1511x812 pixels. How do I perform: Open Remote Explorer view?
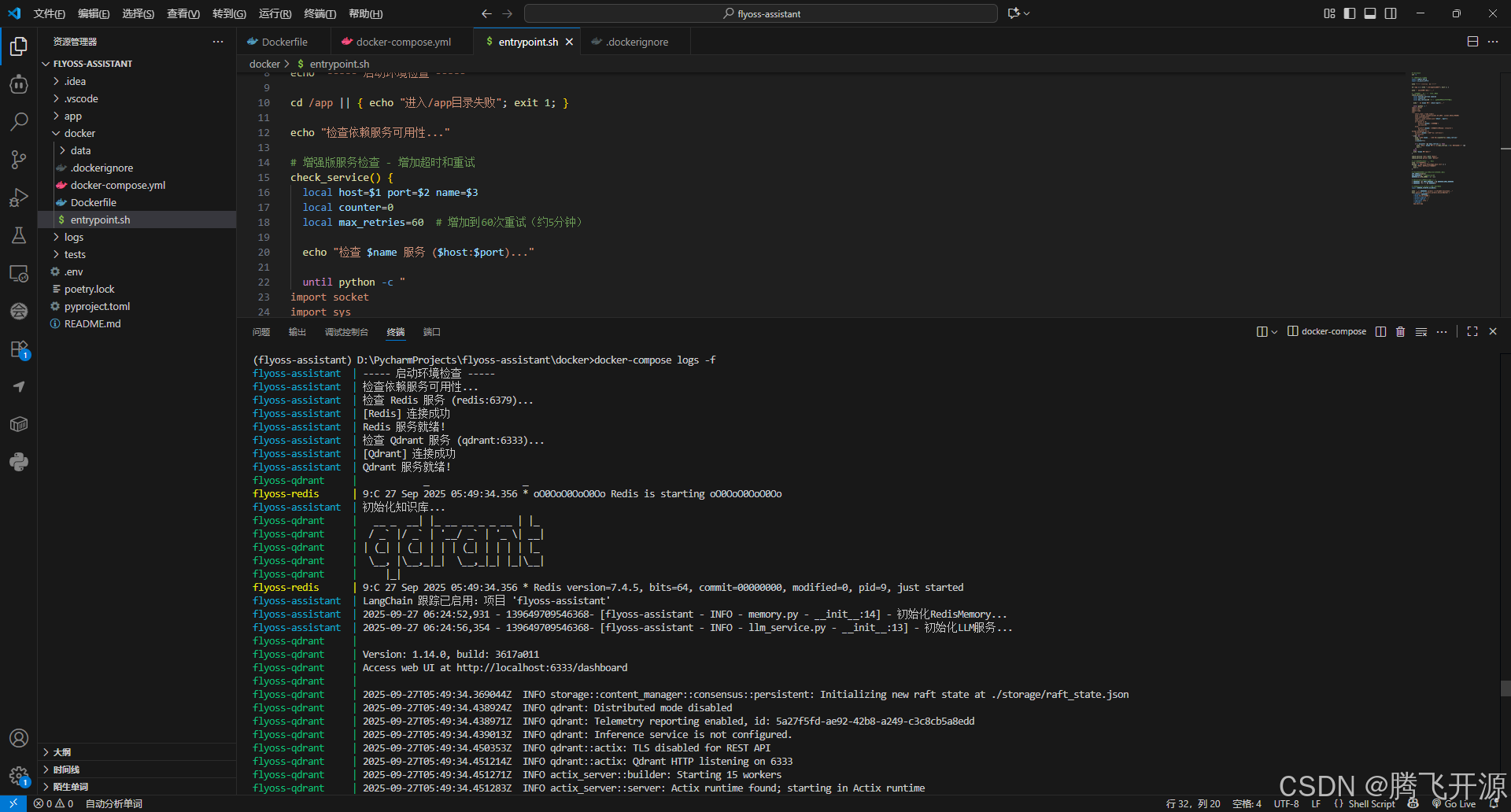pos(19,273)
